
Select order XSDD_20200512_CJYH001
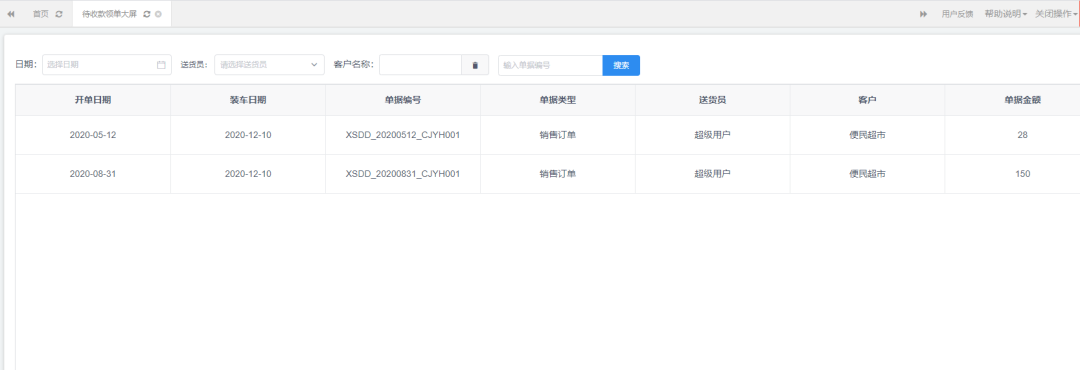pyautogui.click(x=403, y=135)
